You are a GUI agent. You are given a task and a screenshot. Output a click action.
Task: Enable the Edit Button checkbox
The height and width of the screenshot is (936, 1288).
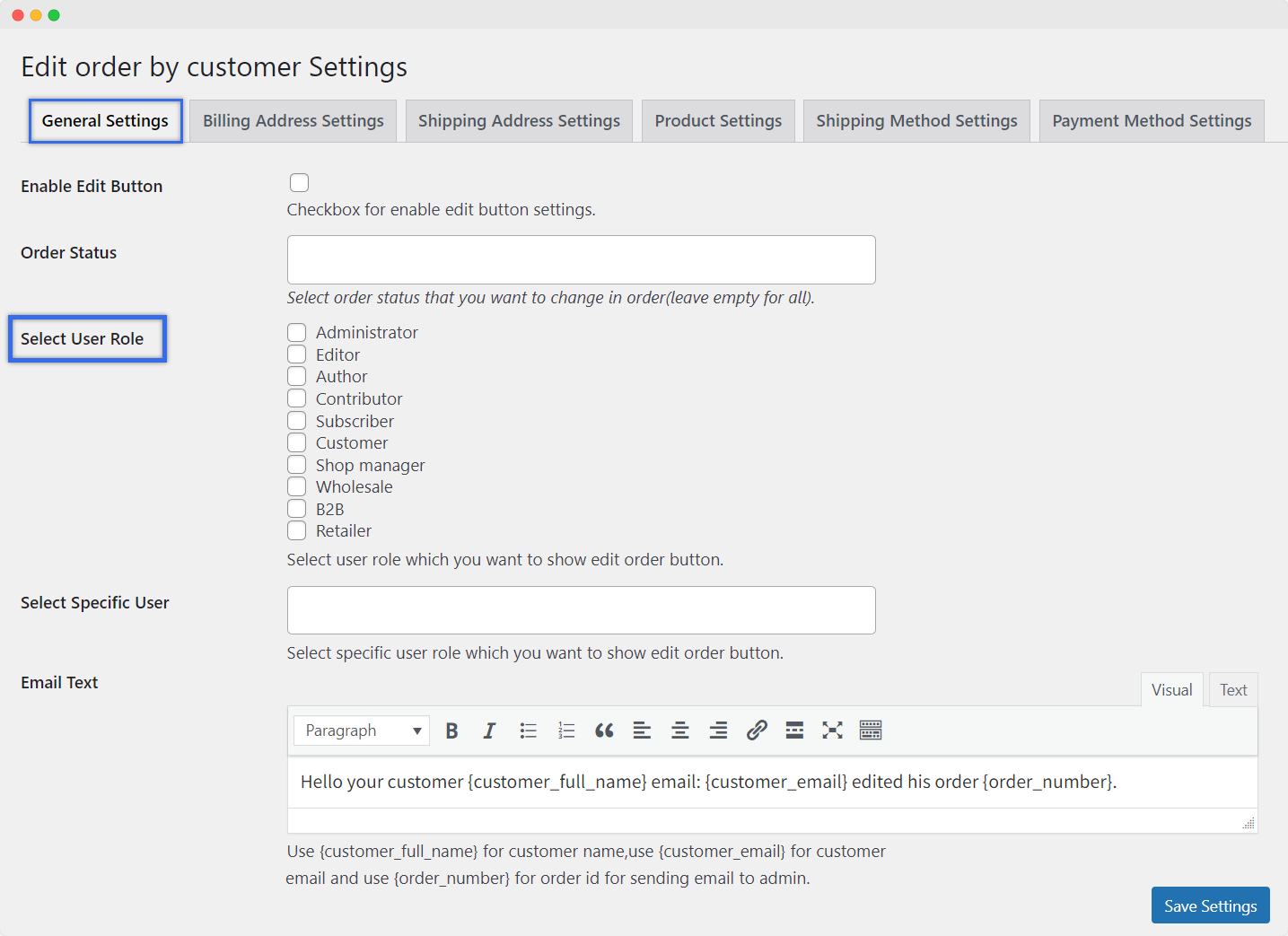(300, 183)
